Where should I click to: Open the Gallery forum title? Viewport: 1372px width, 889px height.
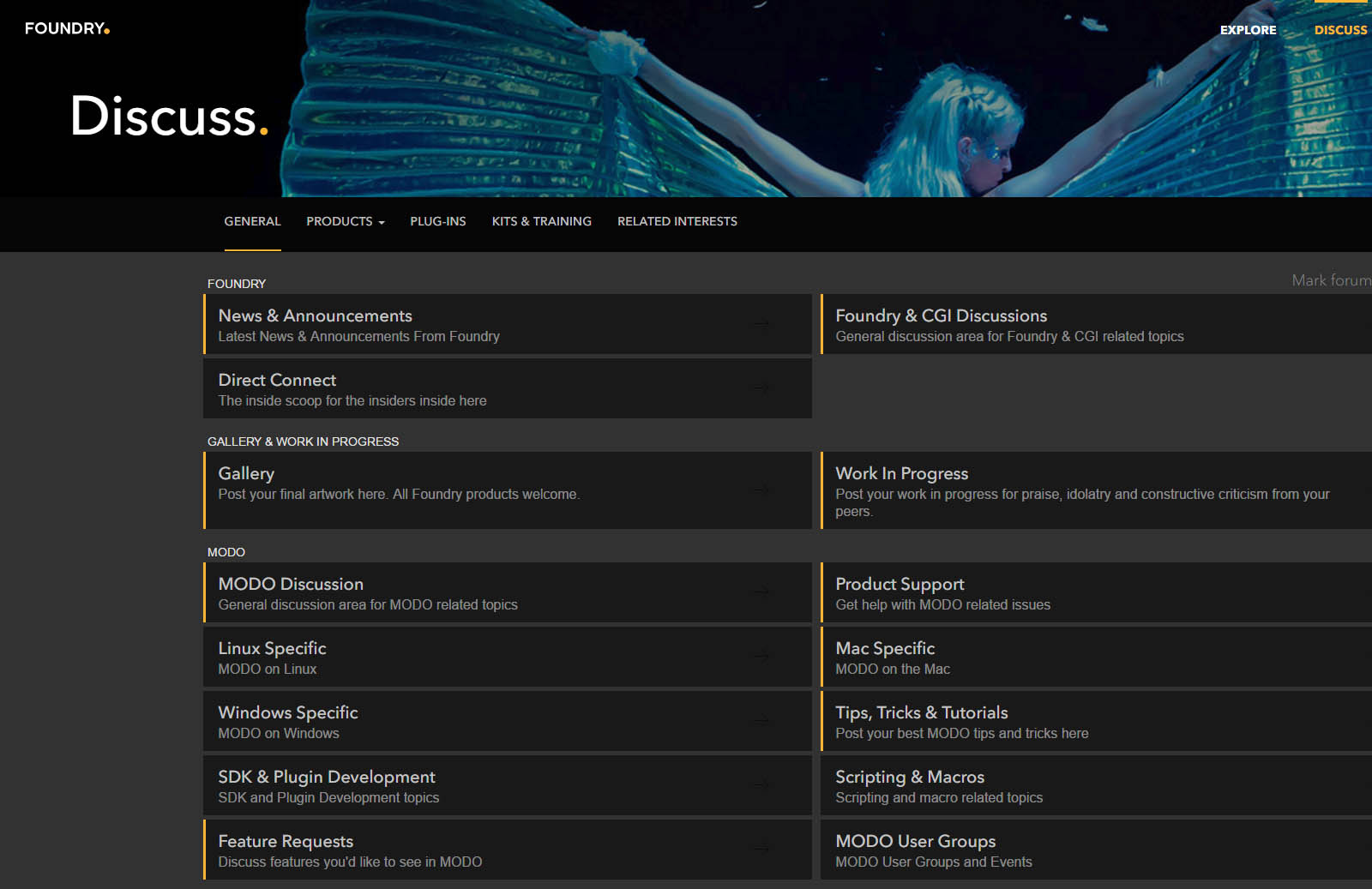246,473
